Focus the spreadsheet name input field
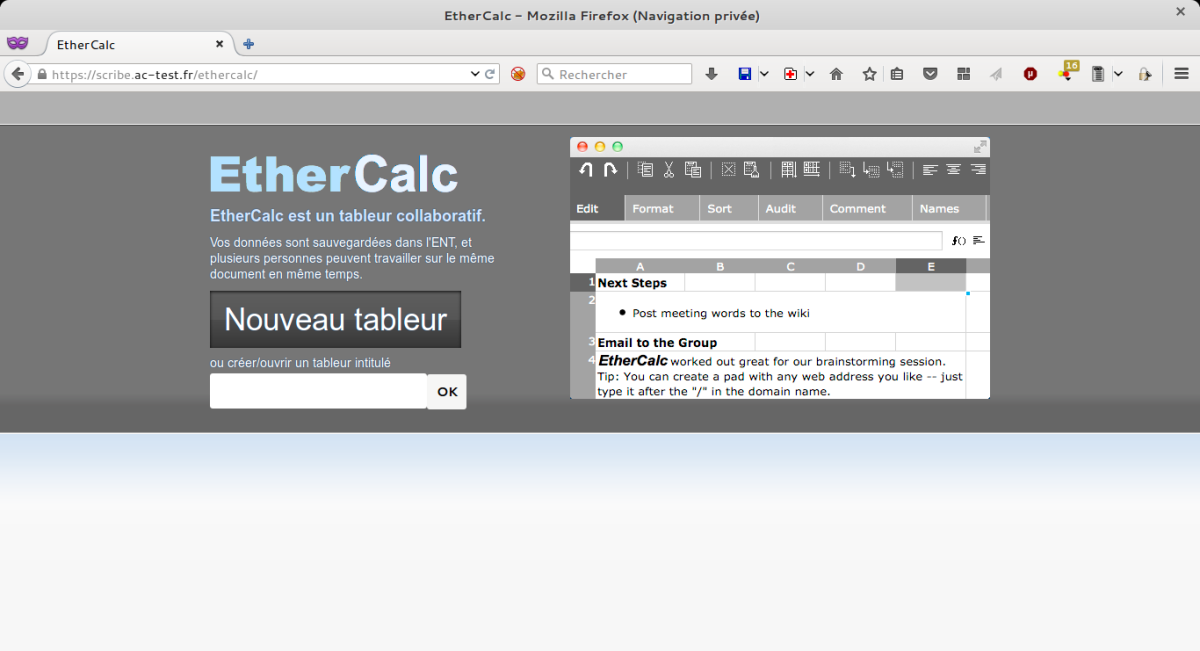 pos(318,391)
